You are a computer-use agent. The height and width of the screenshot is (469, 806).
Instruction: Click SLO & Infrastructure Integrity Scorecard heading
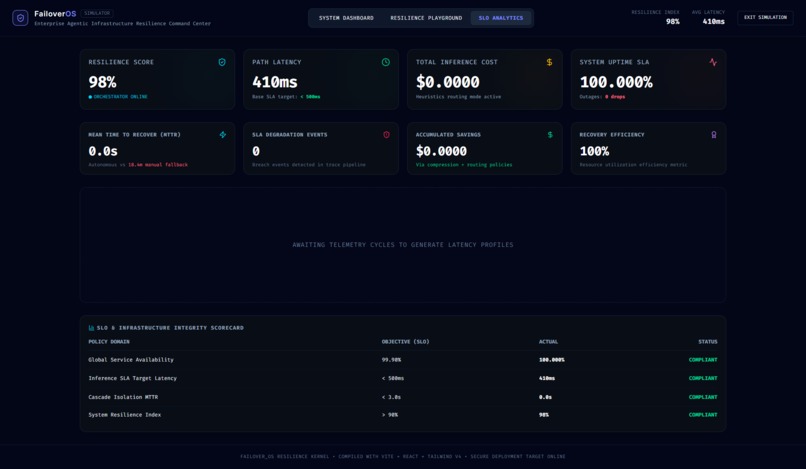tap(170, 328)
